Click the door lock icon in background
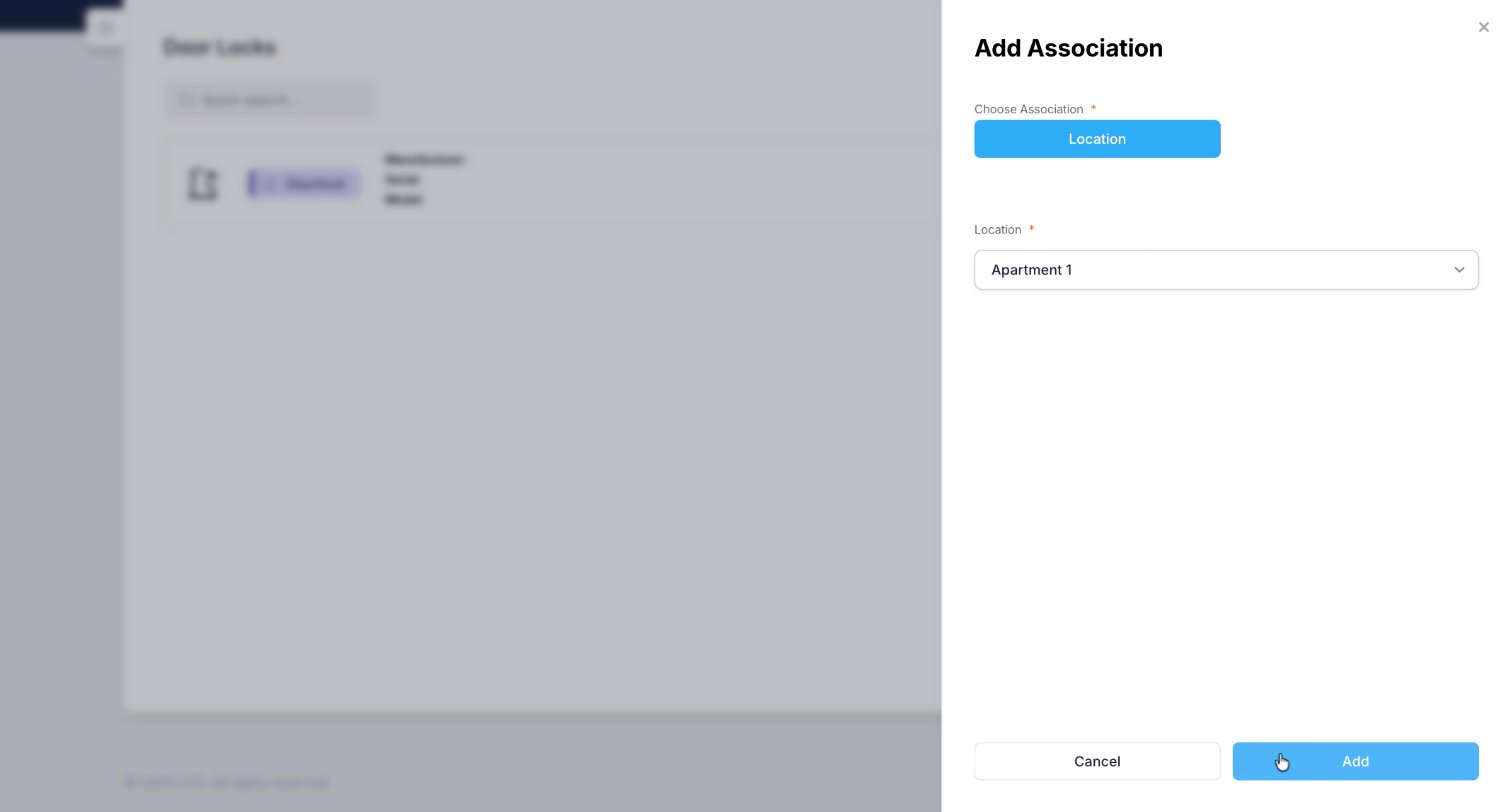Image resolution: width=1511 pixels, height=812 pixels. [x=203, y=184]
